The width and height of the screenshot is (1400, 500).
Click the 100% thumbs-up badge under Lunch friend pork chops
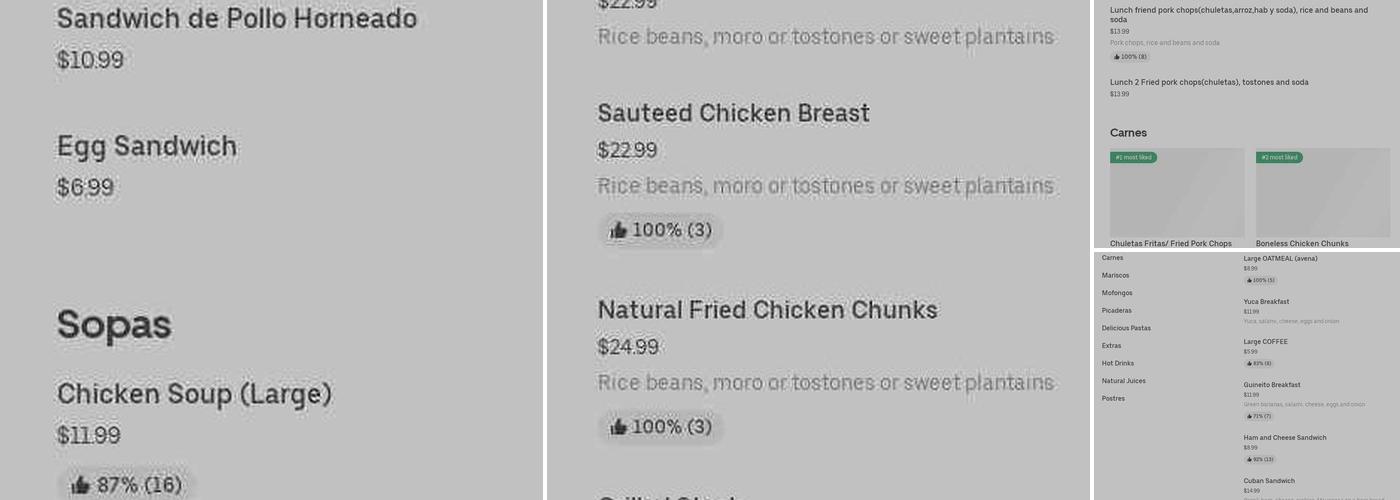(1130, 57)
